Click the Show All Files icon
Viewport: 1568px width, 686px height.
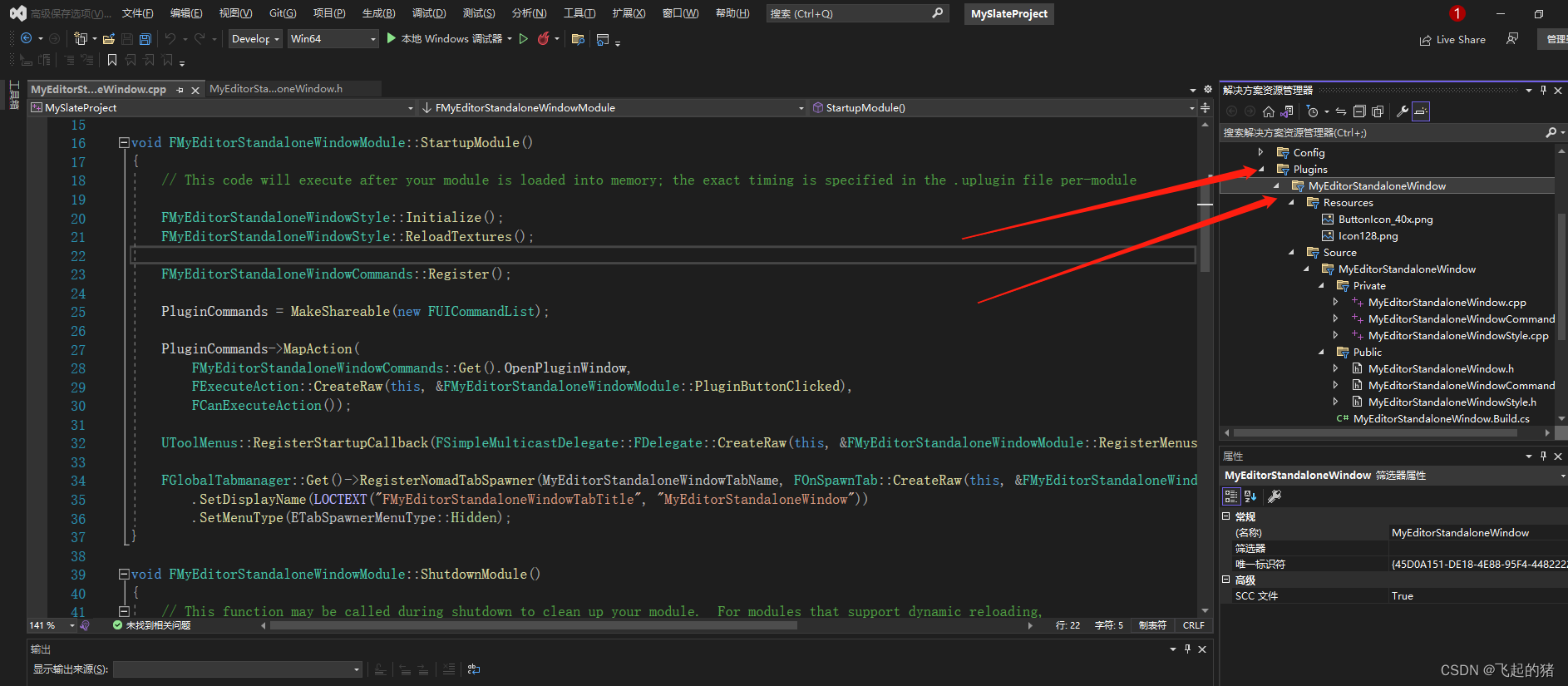(1378, 111)
